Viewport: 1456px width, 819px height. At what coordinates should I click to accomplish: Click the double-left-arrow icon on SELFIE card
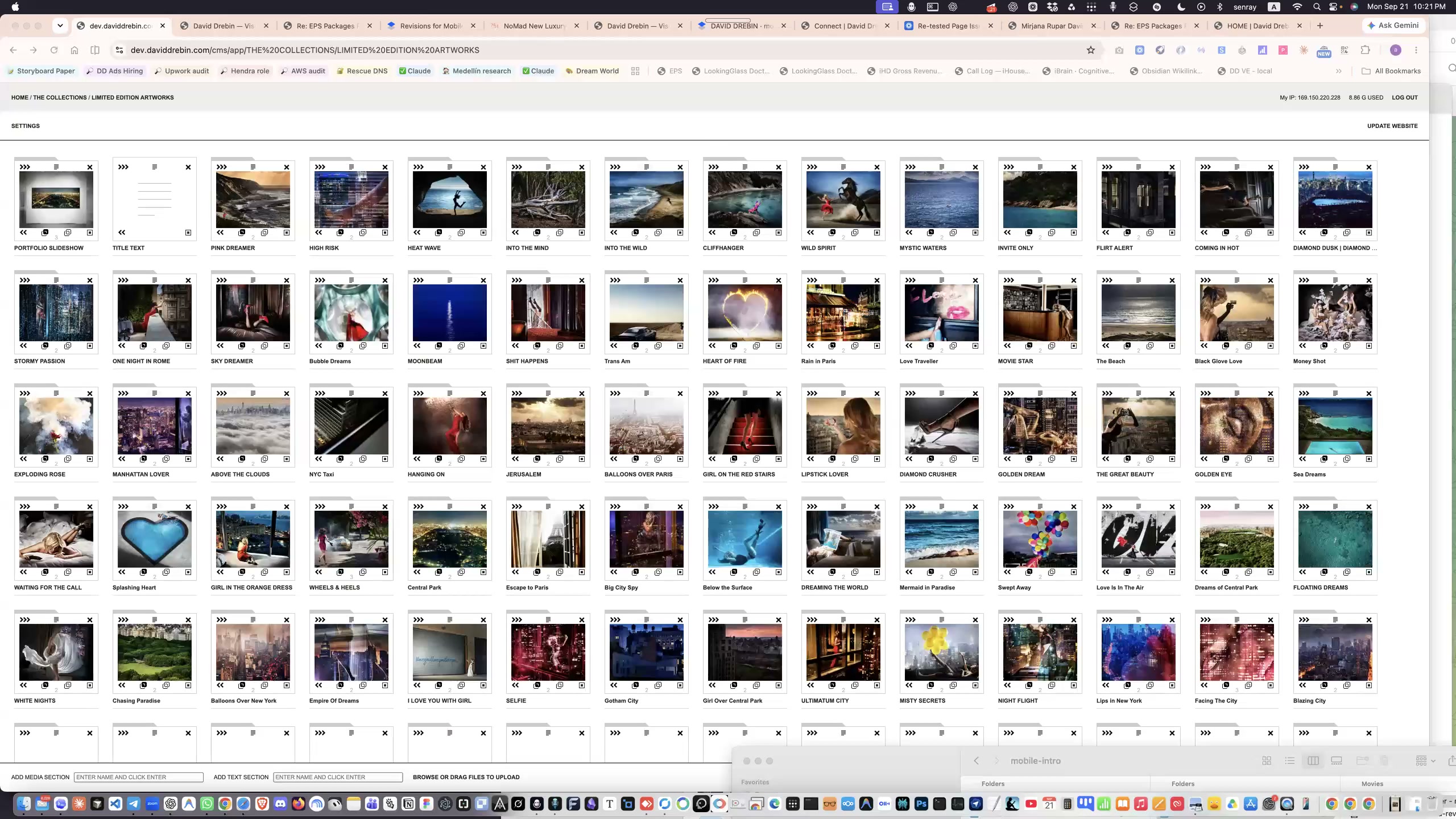(x=515, y=685)
